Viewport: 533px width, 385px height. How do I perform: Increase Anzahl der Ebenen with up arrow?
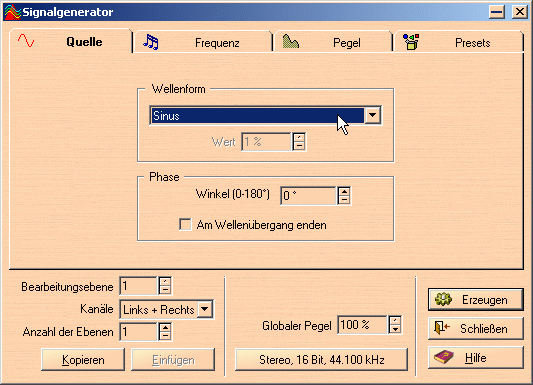click(165, 328)
